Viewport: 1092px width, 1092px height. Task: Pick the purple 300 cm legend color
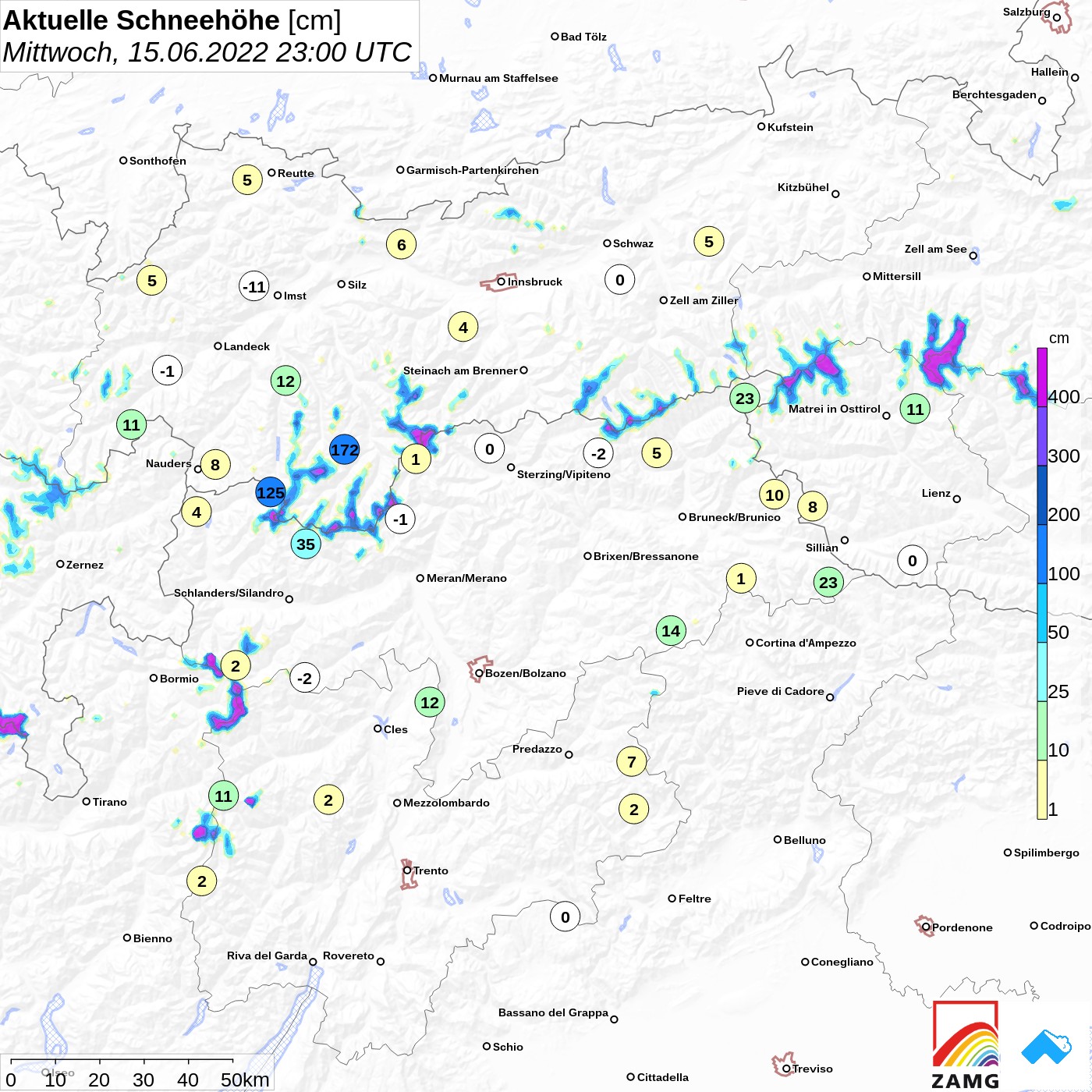(x=1042, y=437)
